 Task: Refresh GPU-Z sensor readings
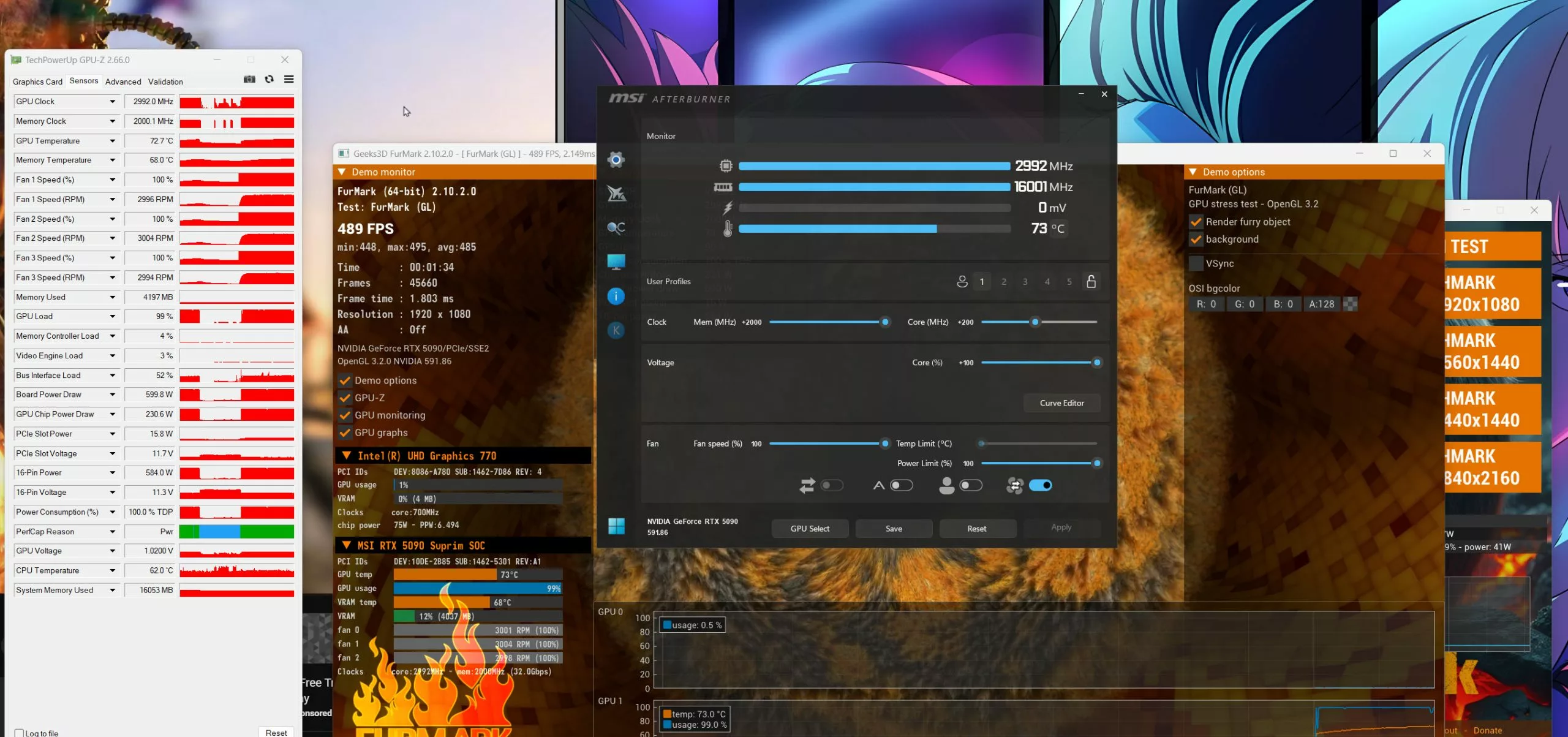click(269, 79)
